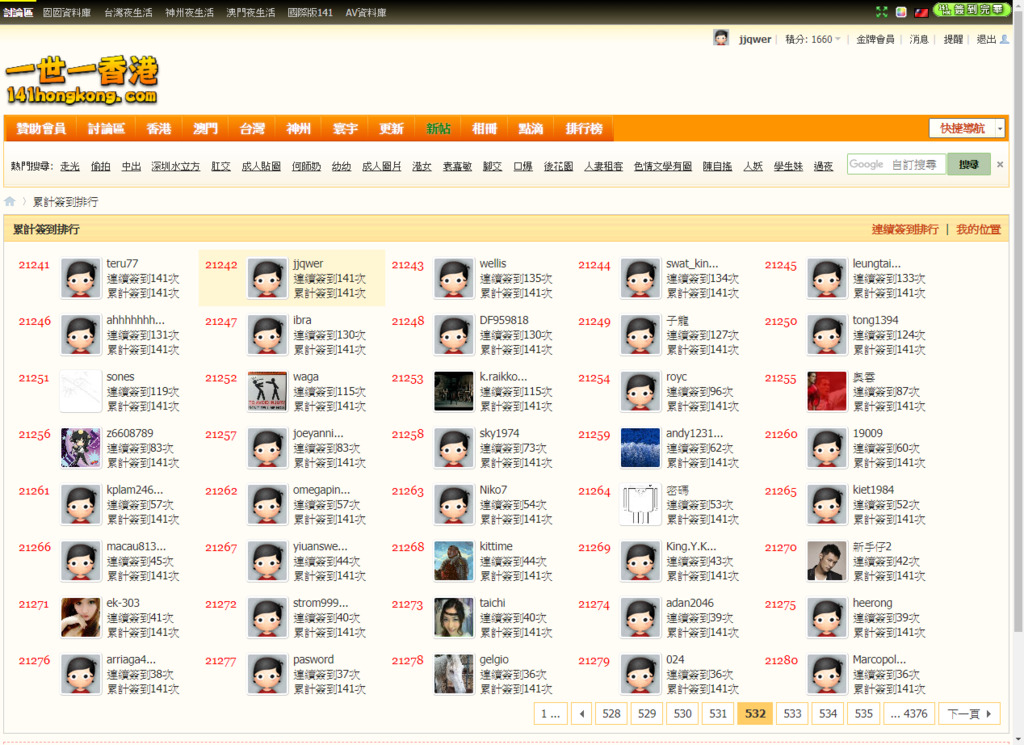Open avatar of user 密碼

pyautogui.click(x=640, y=504)
